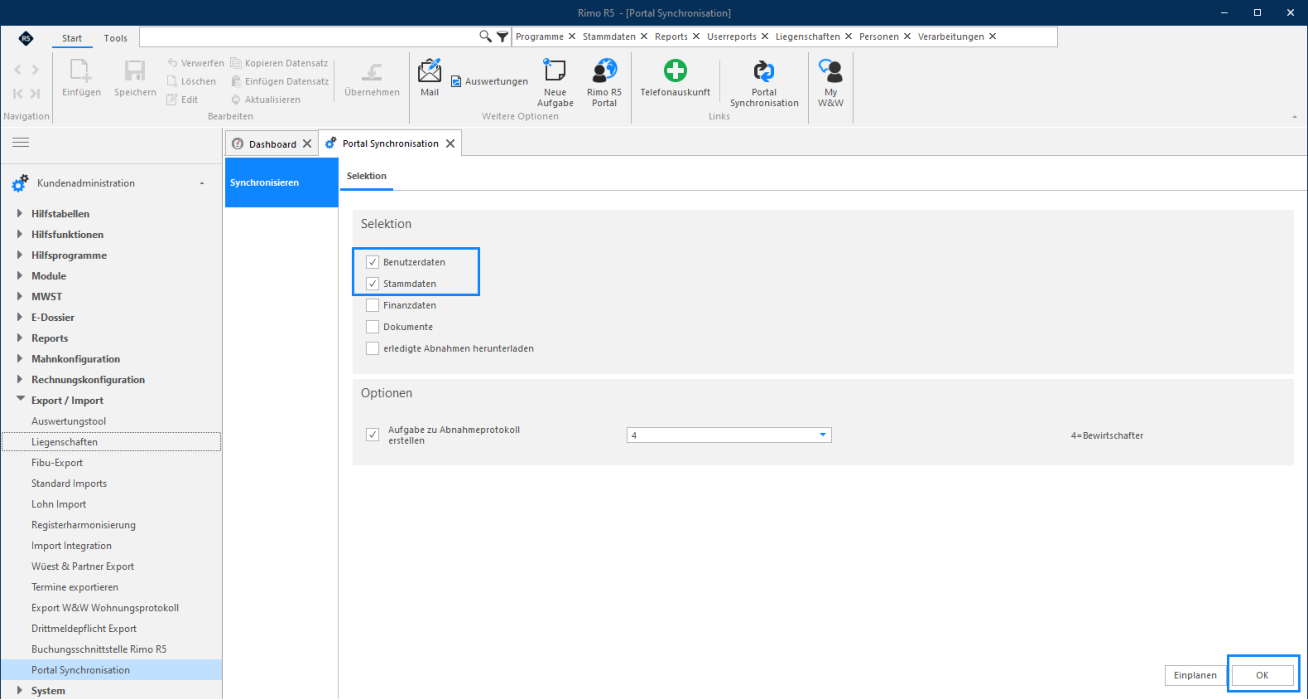Uncheck the Stammdaten checkbox
The width and height of the screenshot is (1308, 700).
click(372, 284)
